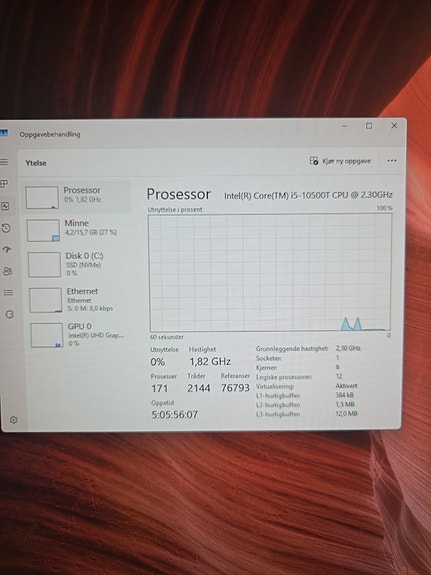Open the settings gear at sidebar bottom
This screenshot has width=431, height=575.
(x=14, y=420)
